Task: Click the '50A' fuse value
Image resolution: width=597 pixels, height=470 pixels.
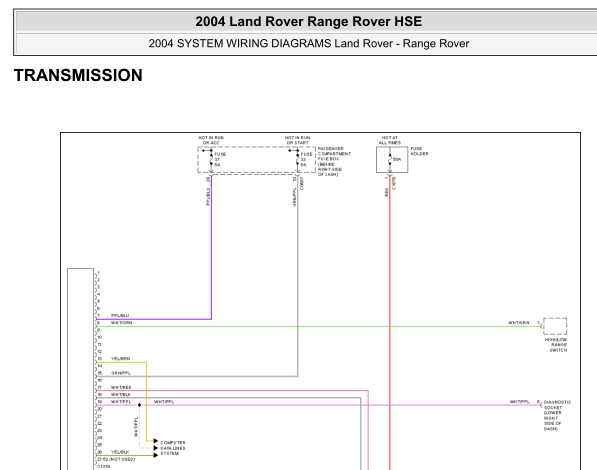Action: tap(397, 159)
